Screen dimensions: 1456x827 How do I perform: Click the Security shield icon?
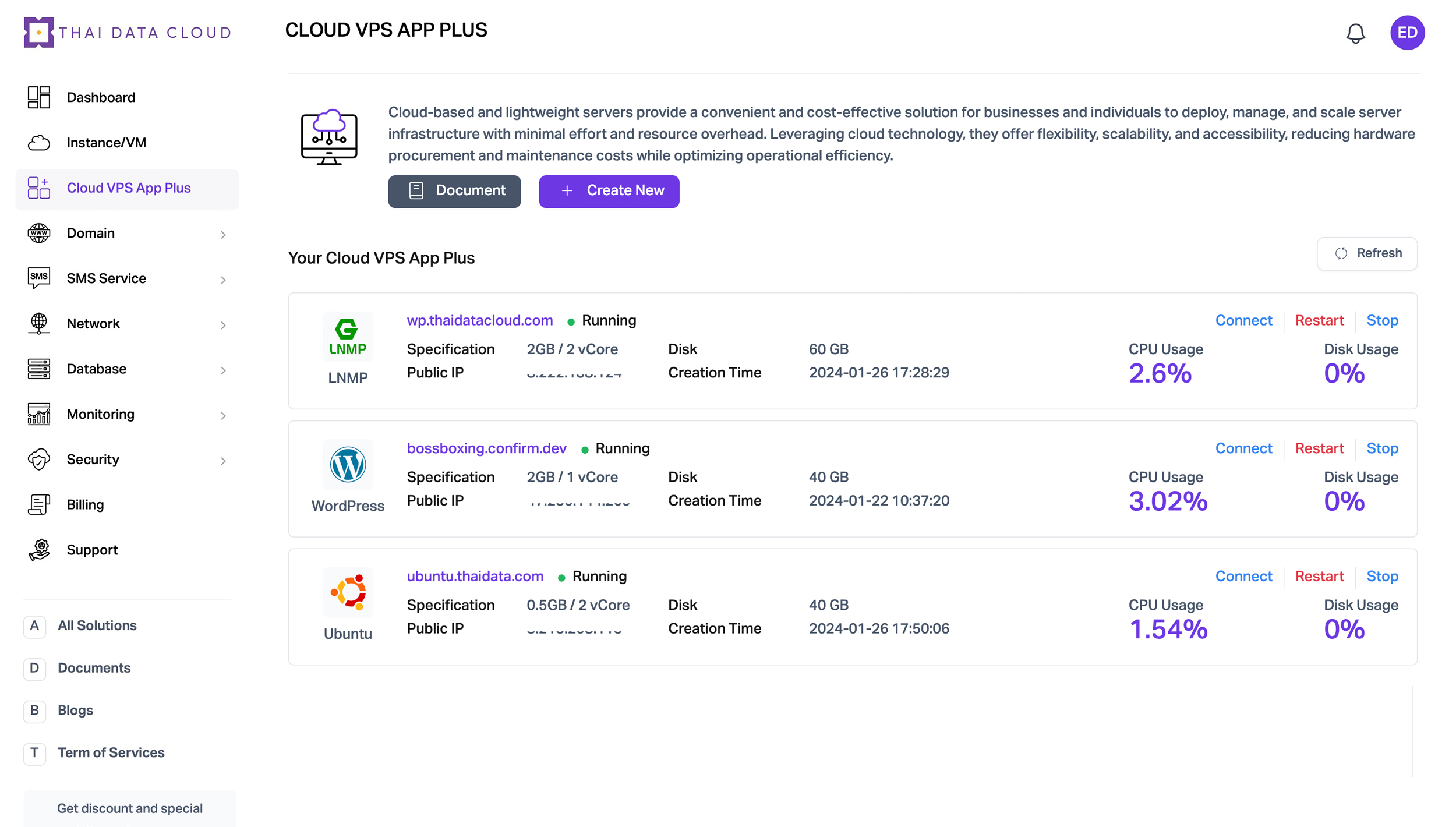(39, 460)
